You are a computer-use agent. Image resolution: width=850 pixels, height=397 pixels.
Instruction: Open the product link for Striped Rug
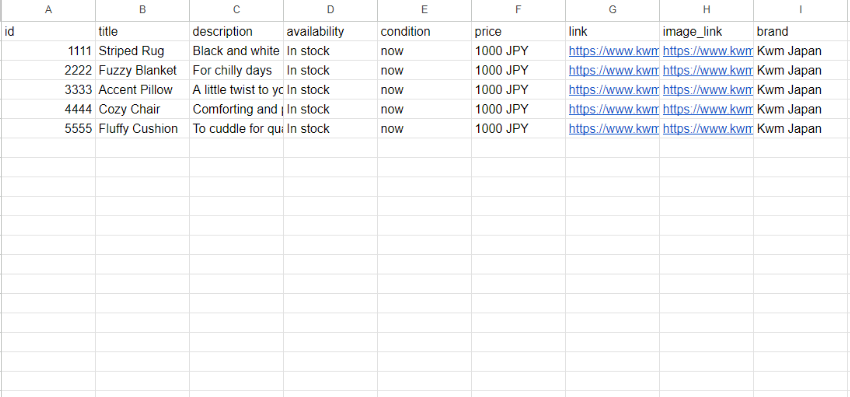point(613,51)
